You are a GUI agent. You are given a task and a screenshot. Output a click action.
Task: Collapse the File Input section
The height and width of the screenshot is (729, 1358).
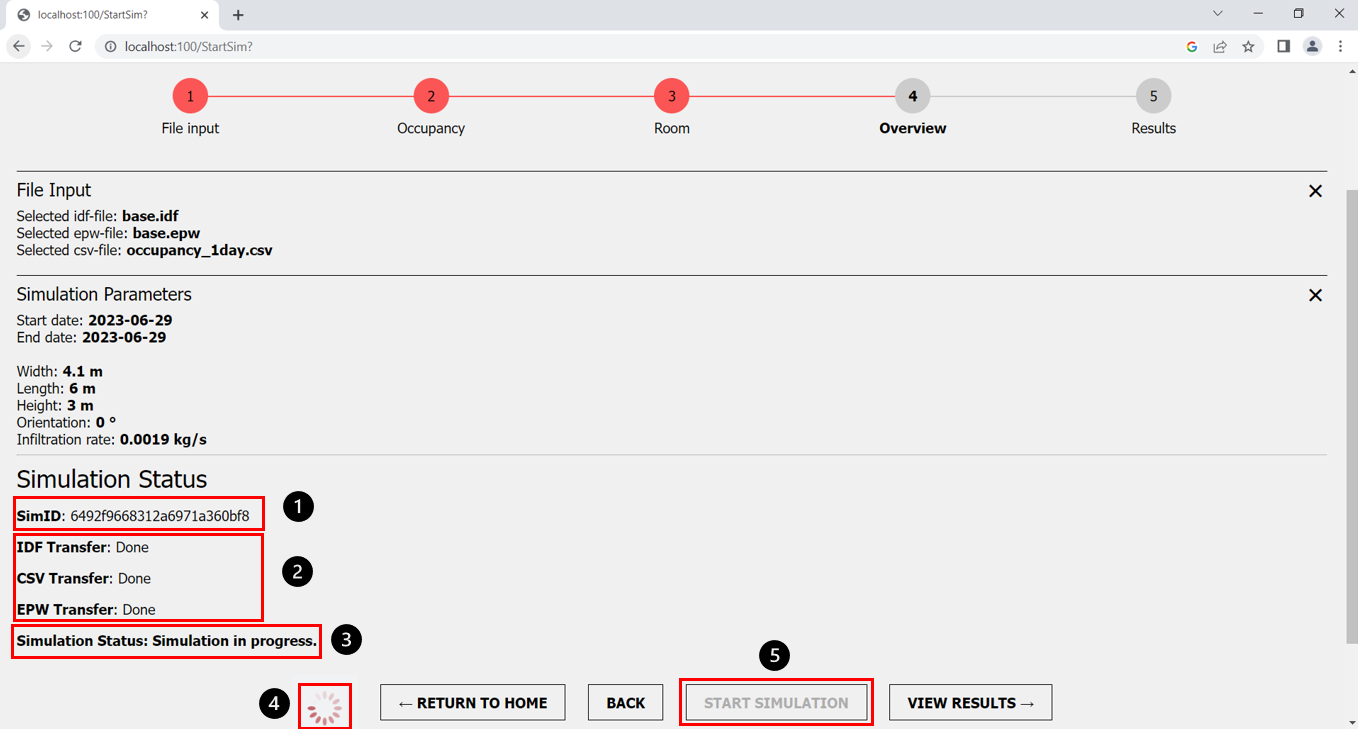click(x=1315, y=191)
